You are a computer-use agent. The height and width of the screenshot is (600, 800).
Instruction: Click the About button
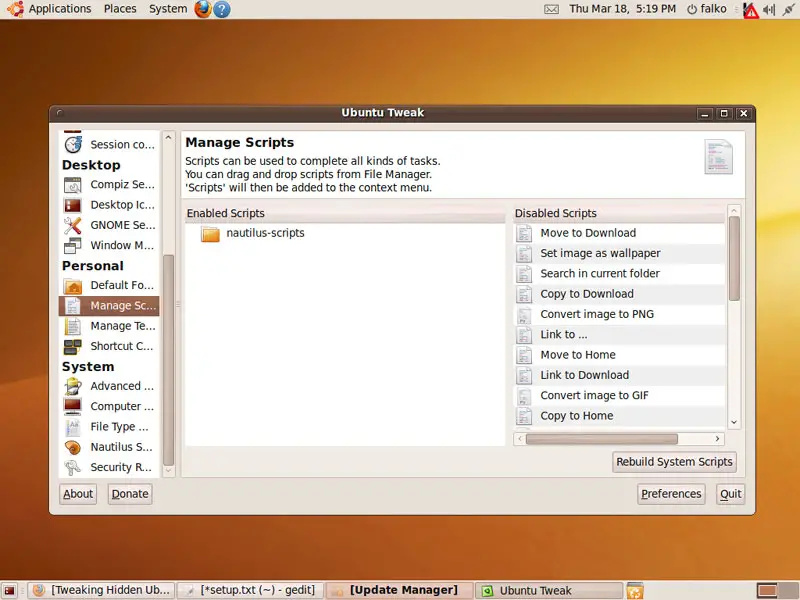[78, 494]
